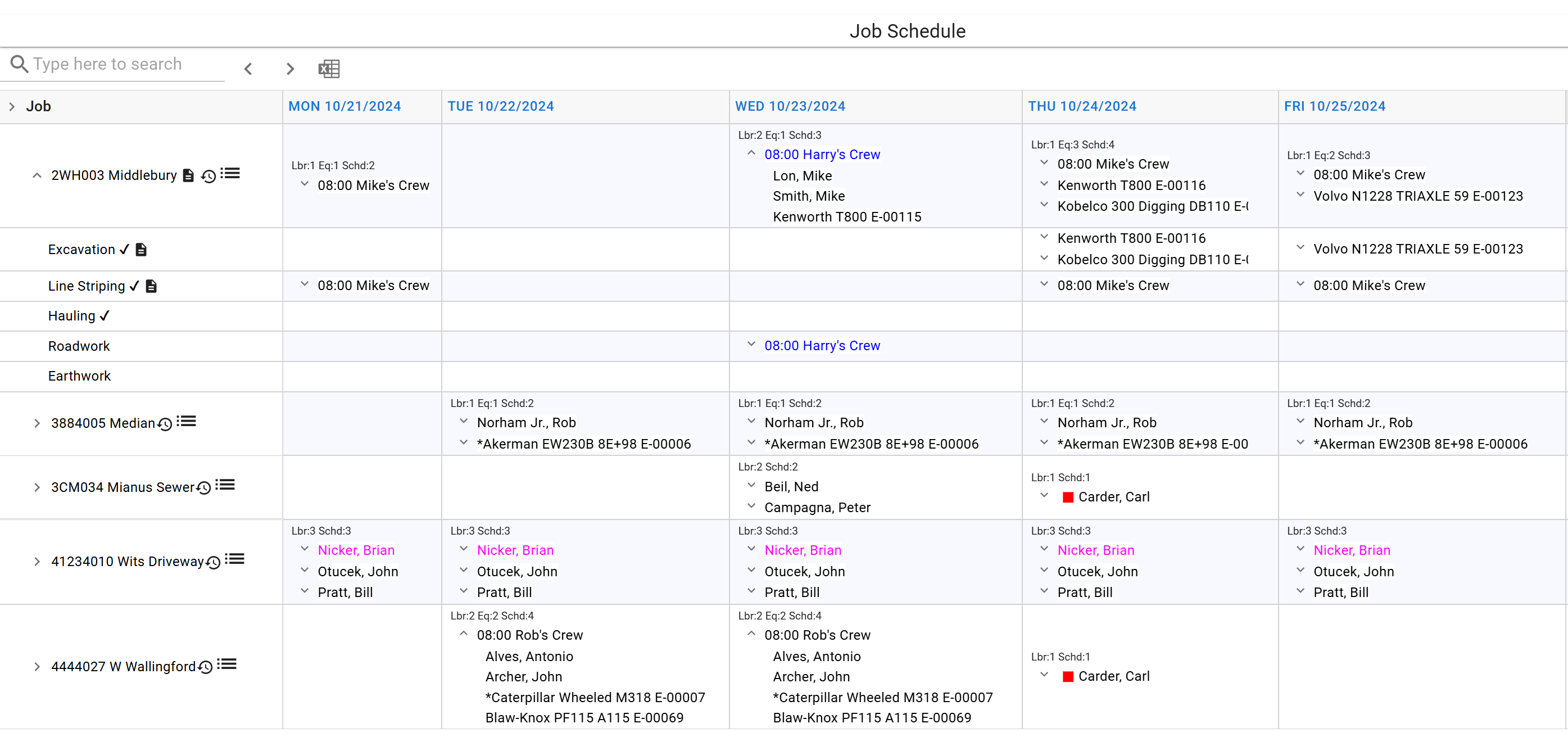This screenshot has width=1568, height=737.
Task: Click the Hauling checkmark
Action: (x=105, y=315)
